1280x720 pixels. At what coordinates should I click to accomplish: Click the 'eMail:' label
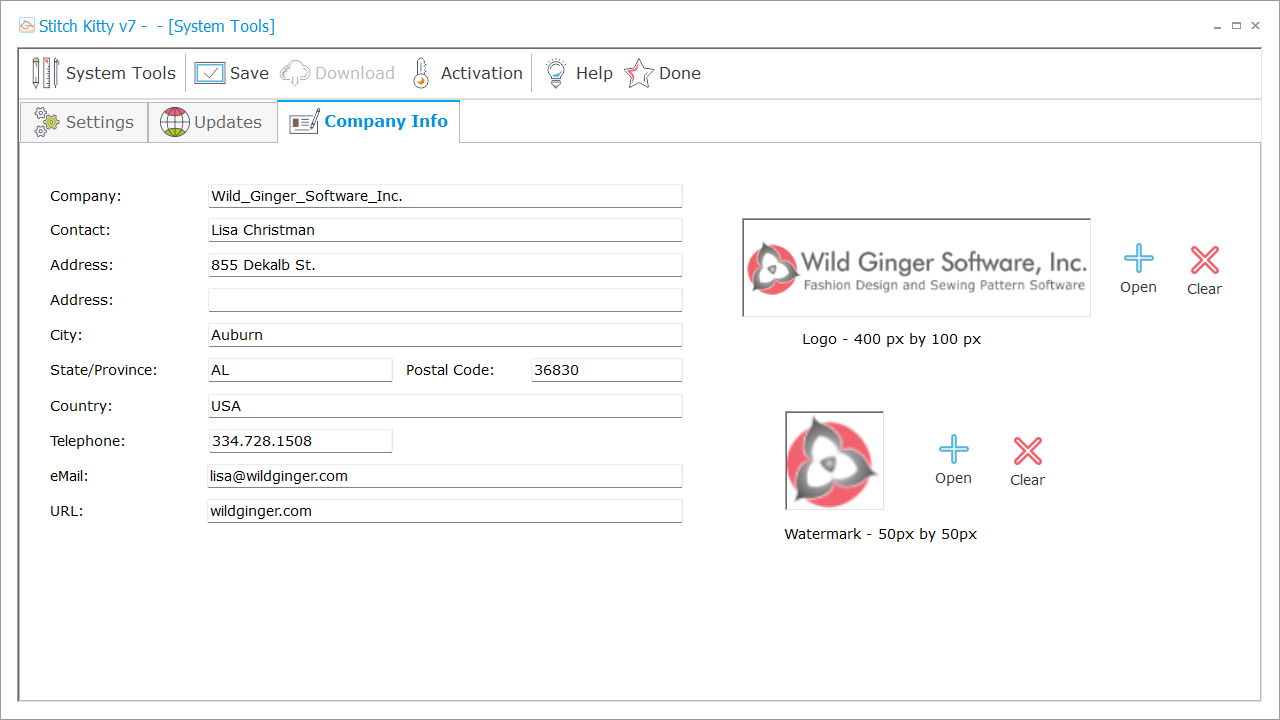pyautogui.click(x=70, y=476)
